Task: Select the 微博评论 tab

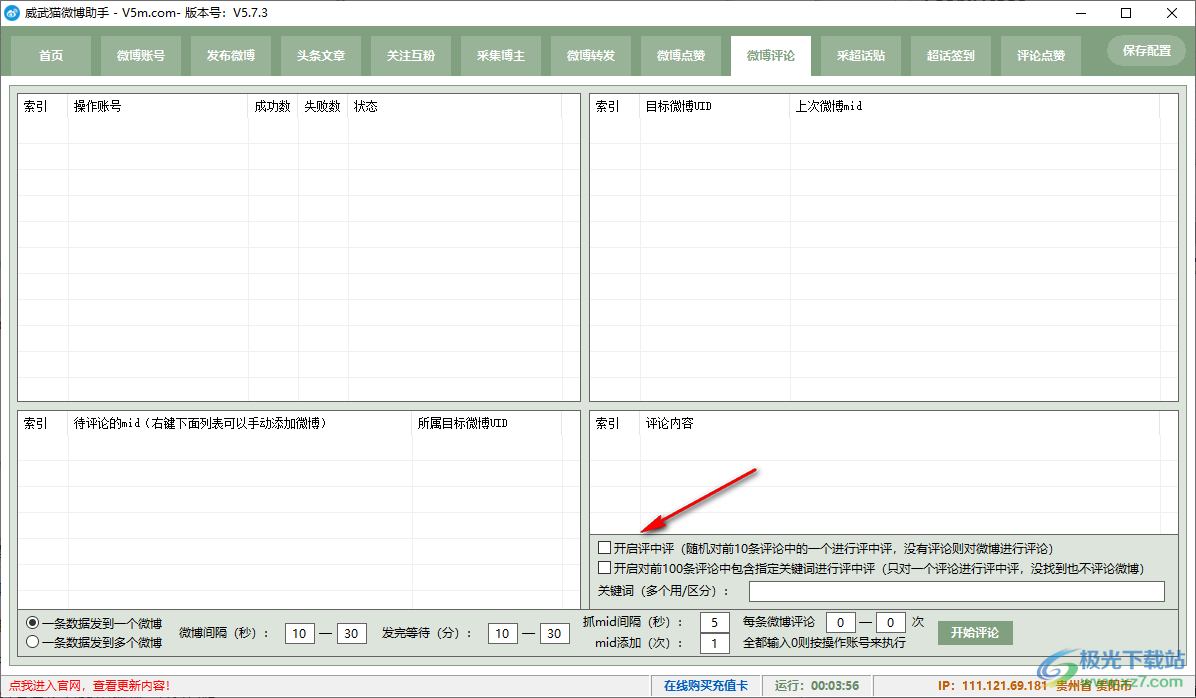Action: tap(771, 56)
